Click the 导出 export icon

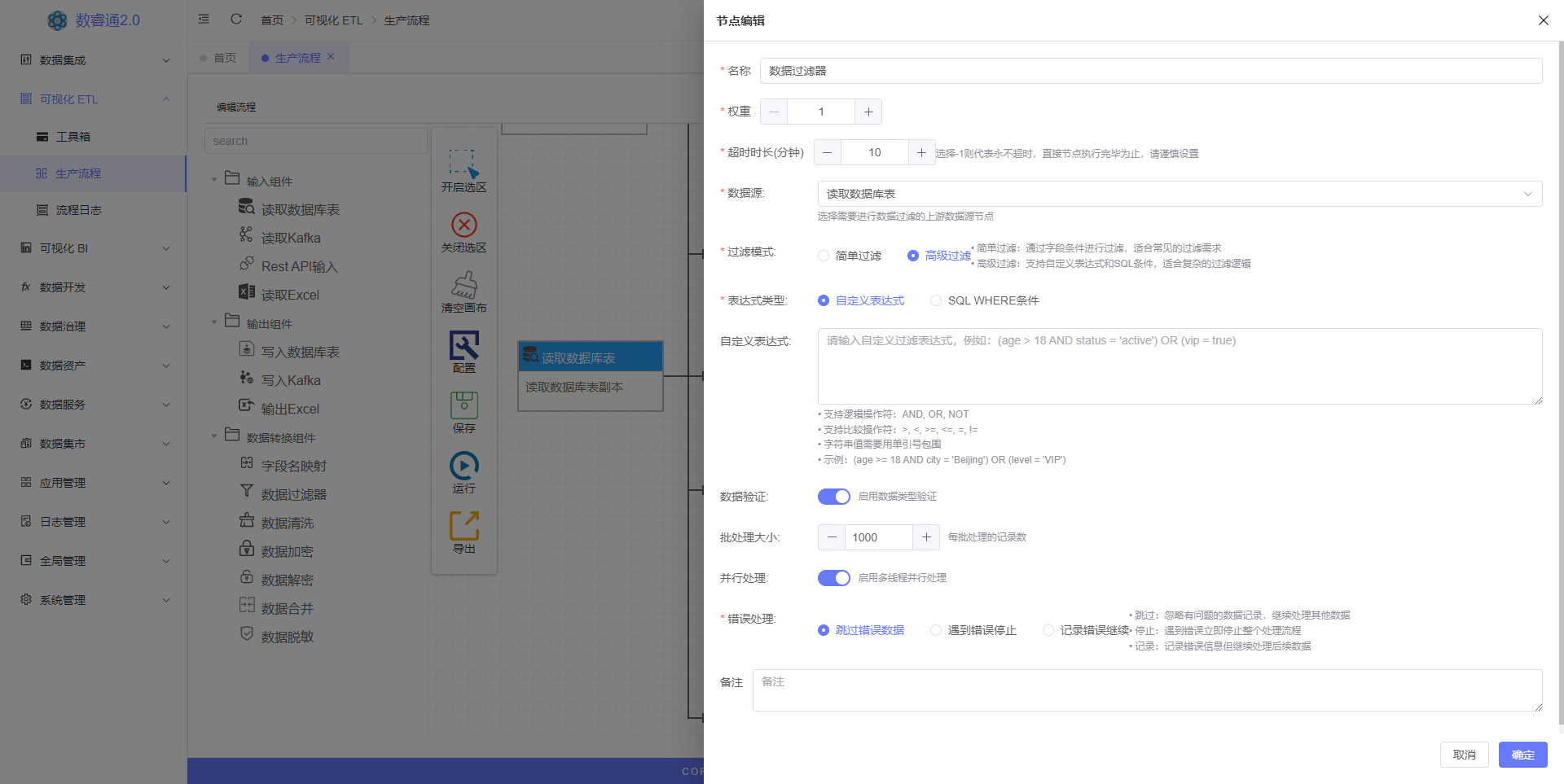click(x=463, y=526)
